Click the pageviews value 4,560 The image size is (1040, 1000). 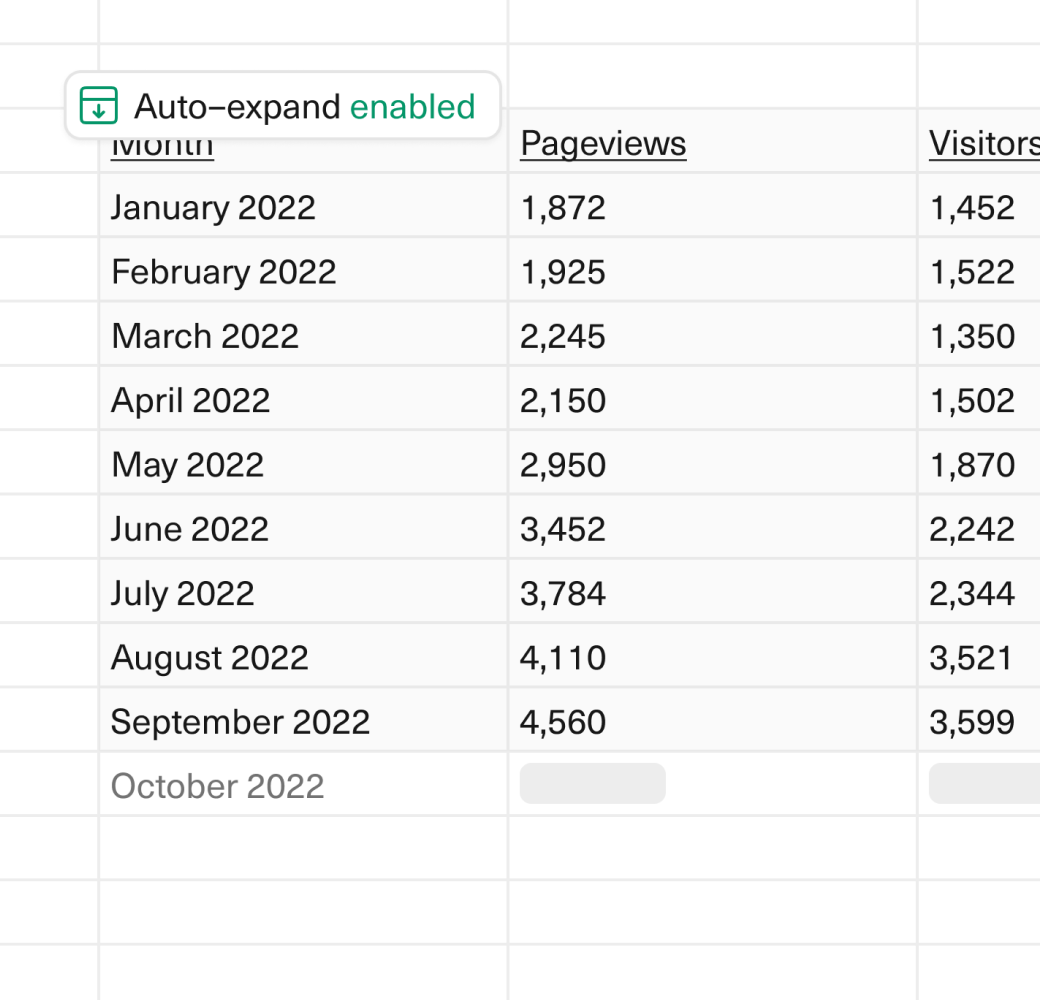pyautogui.click(x=563, y=722)
